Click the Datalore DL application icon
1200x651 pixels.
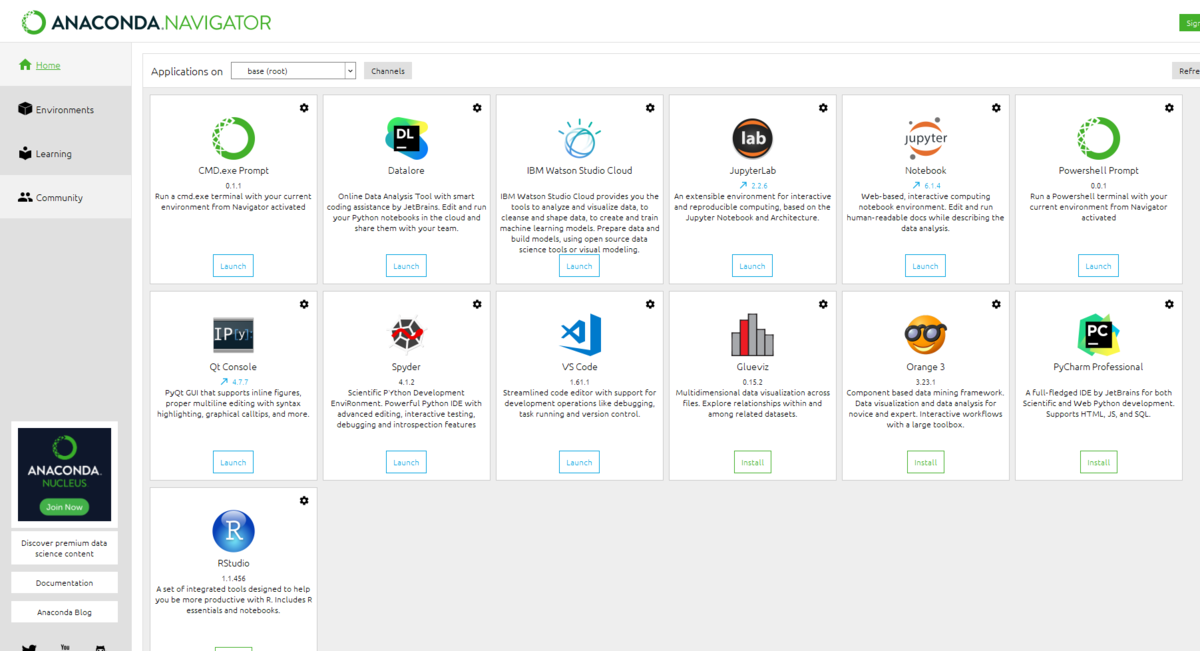pos(406,138)
